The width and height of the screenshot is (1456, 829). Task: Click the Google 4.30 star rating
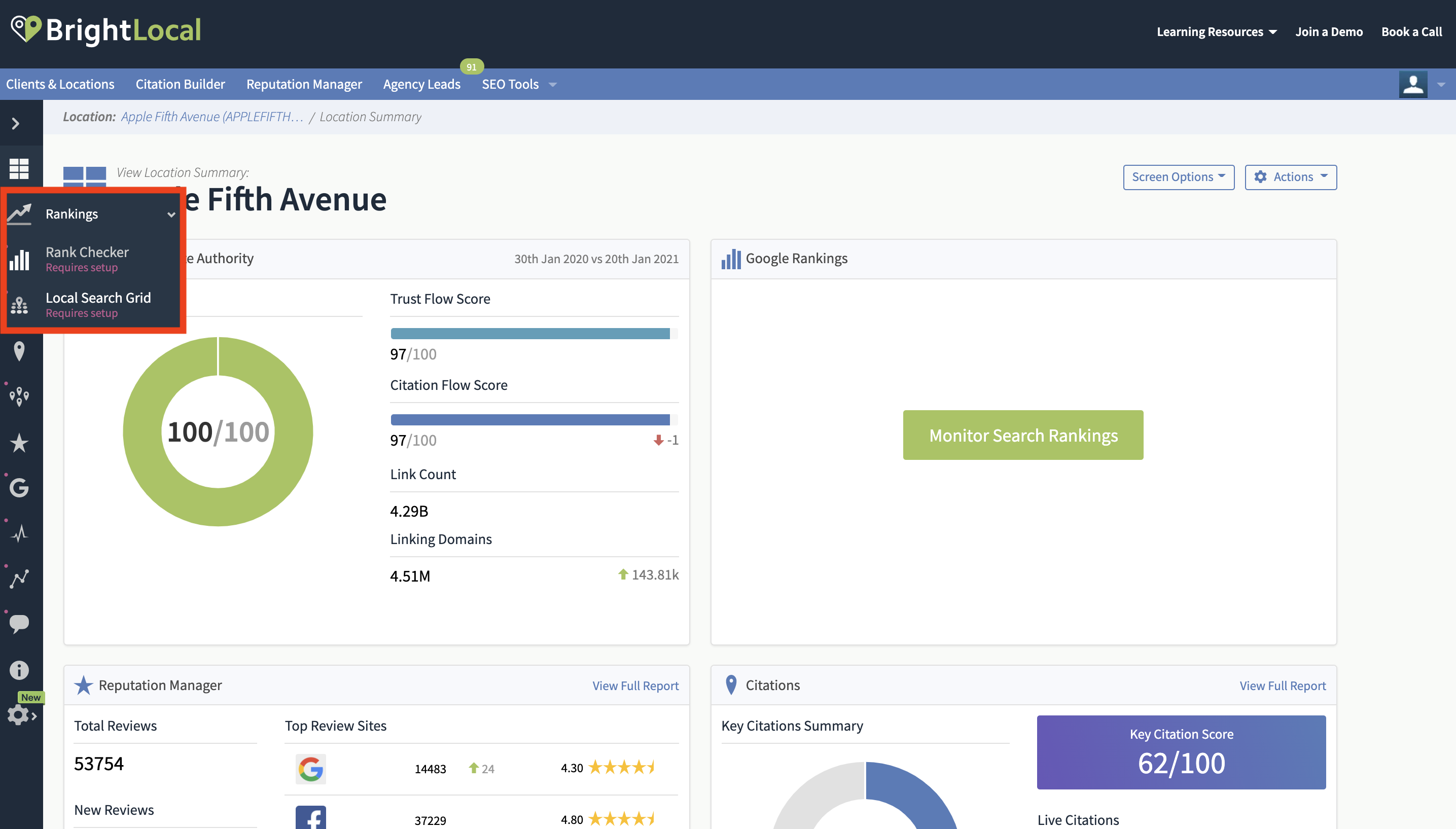point(621,768)
